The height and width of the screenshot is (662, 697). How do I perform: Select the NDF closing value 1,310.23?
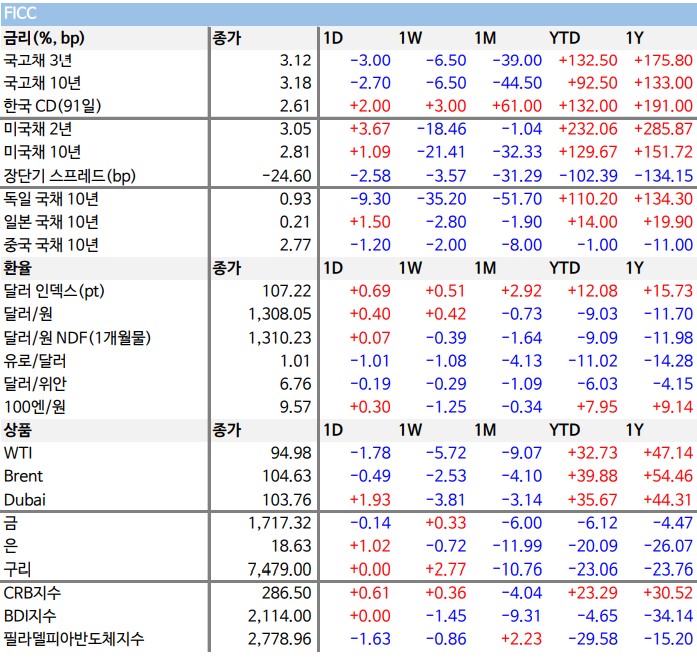tap(280, 338)
